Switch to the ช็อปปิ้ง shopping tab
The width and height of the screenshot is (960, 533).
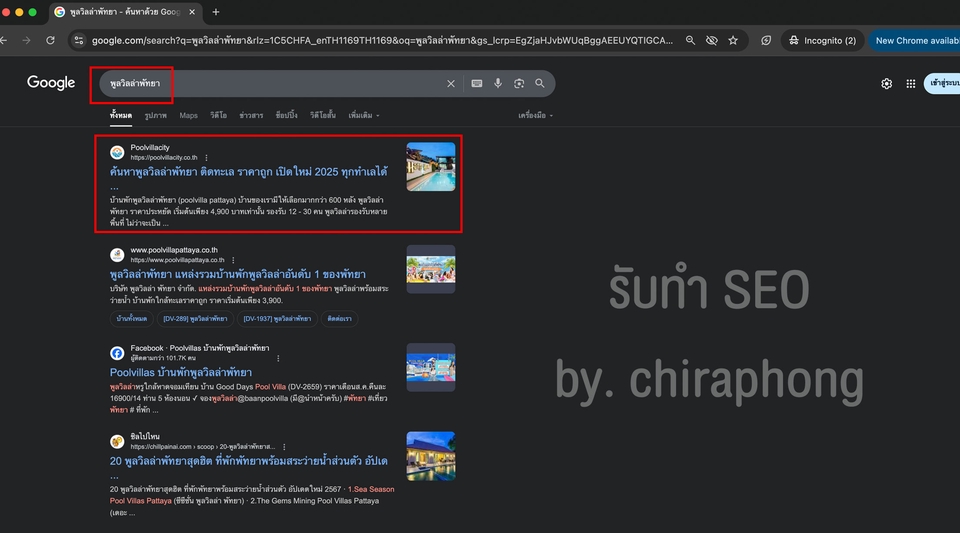point(287,115)
